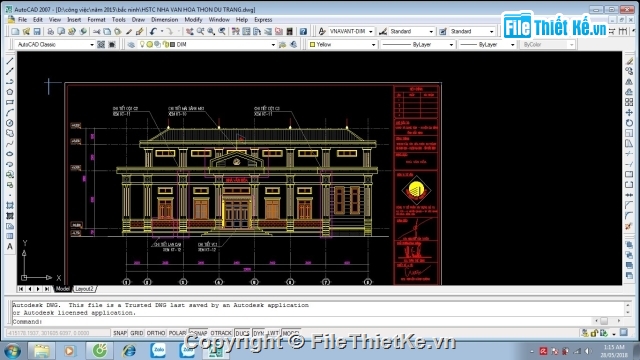Click the Save icon in toolbar
This screenshot has height=360, width=640.
(x=37, y=31)
